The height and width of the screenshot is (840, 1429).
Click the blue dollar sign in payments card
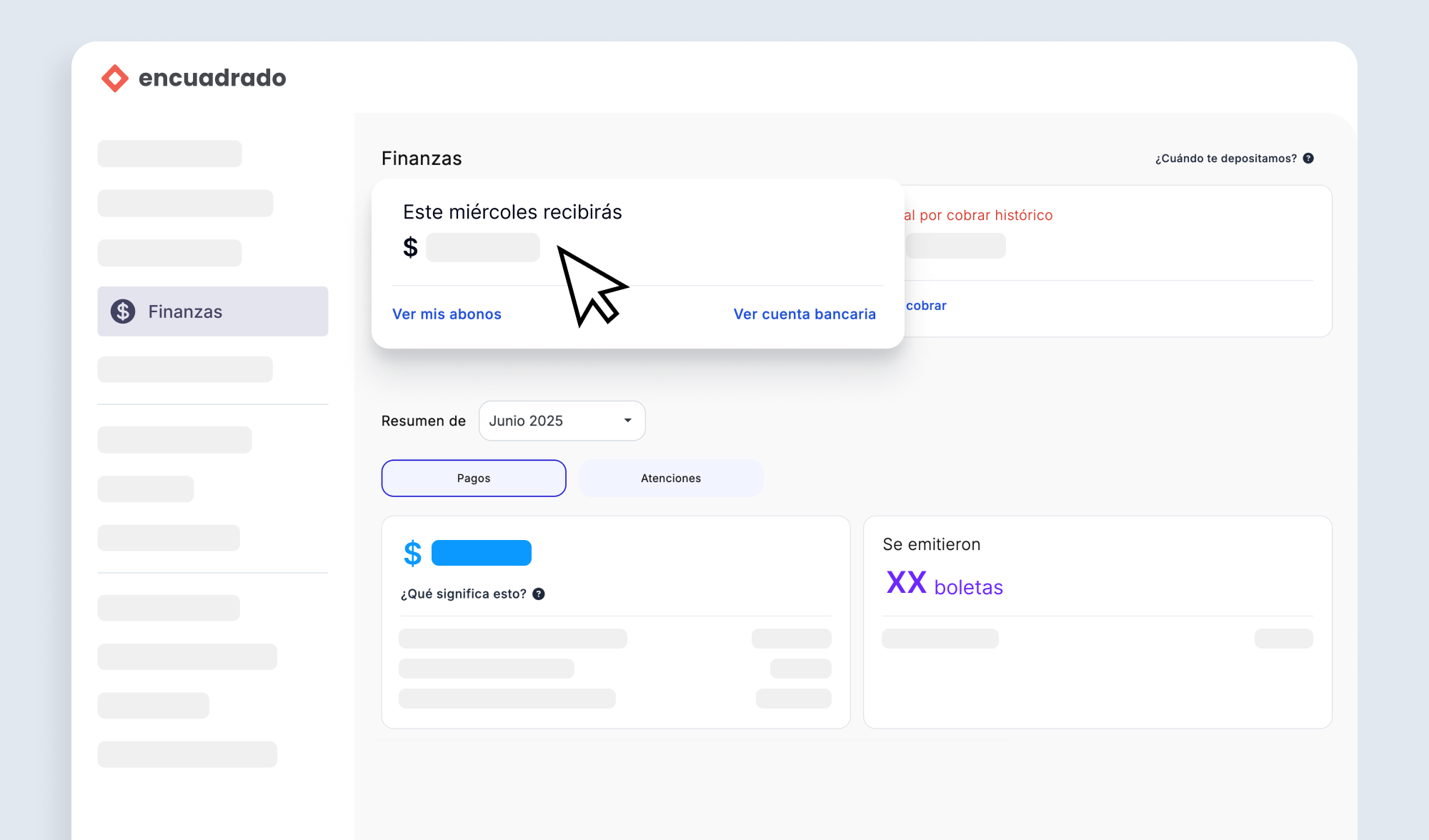pyautogui.click(x=412, y=554)
